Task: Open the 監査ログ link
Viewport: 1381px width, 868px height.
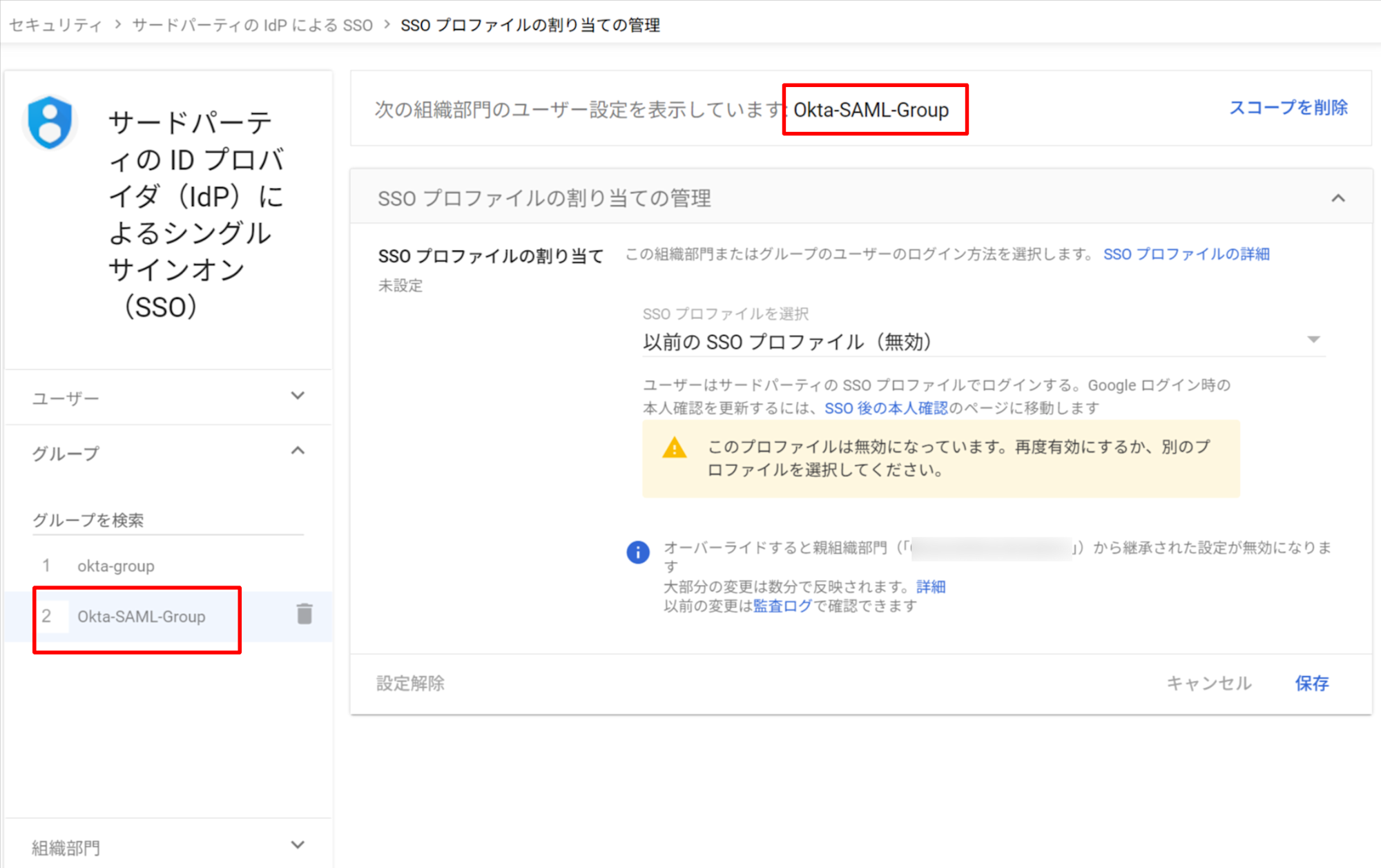Action: click(x=782, y=606)
